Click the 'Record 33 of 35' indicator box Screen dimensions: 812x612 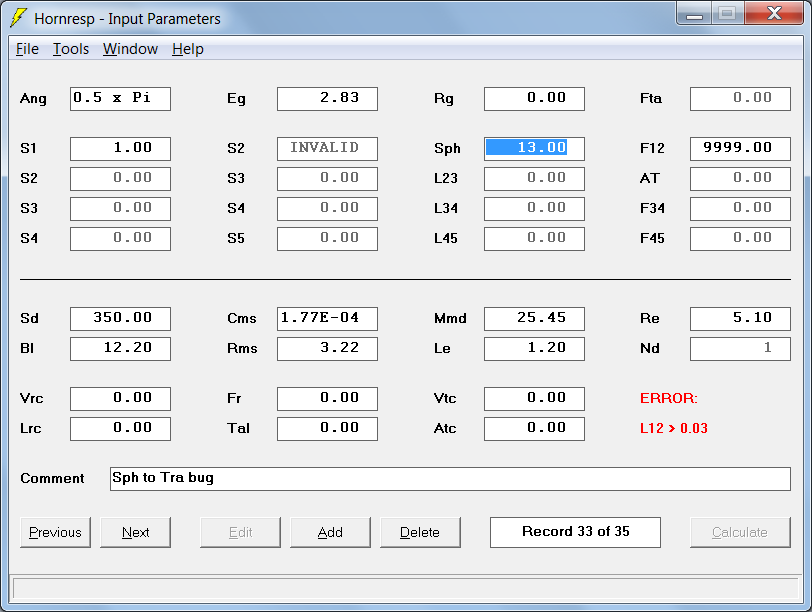(575, 532)
